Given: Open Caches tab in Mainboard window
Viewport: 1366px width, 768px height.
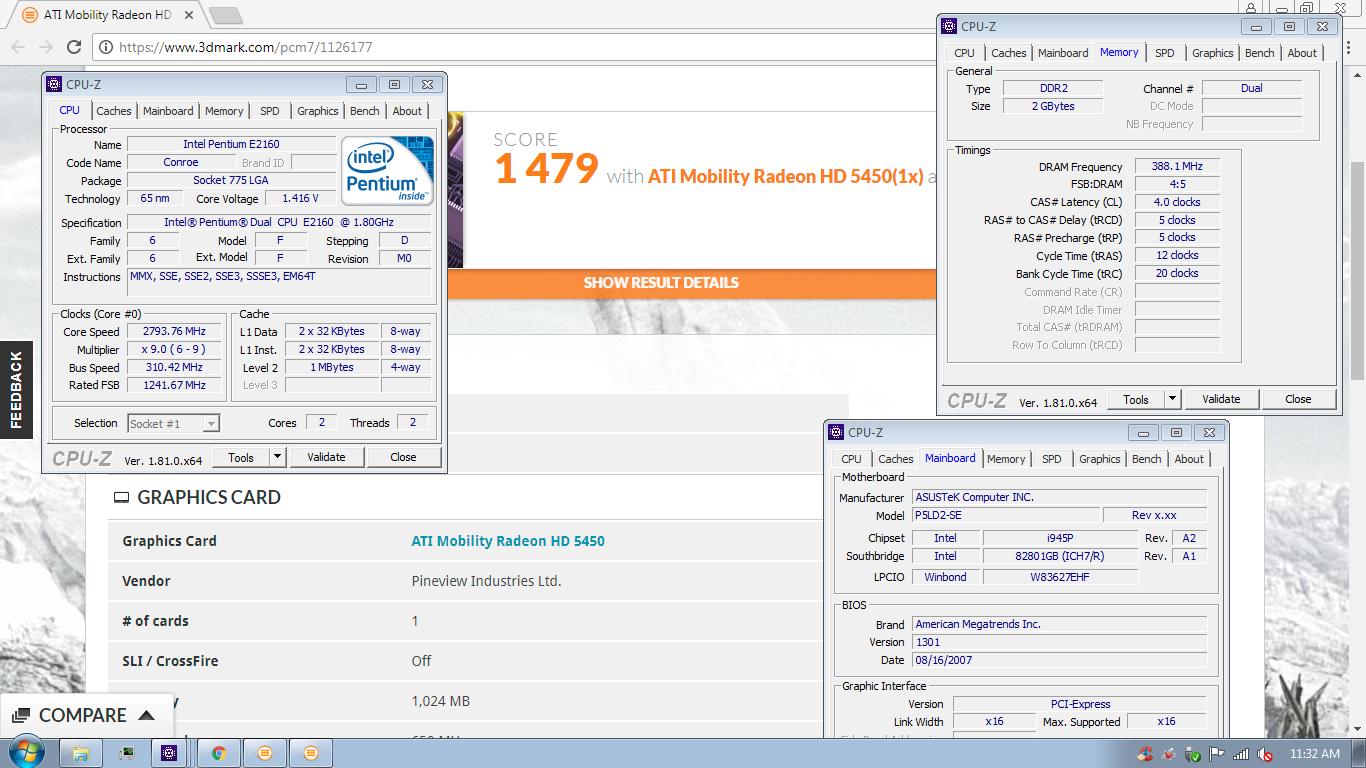Looking at the screenshot, I should [x=896, y=459].
